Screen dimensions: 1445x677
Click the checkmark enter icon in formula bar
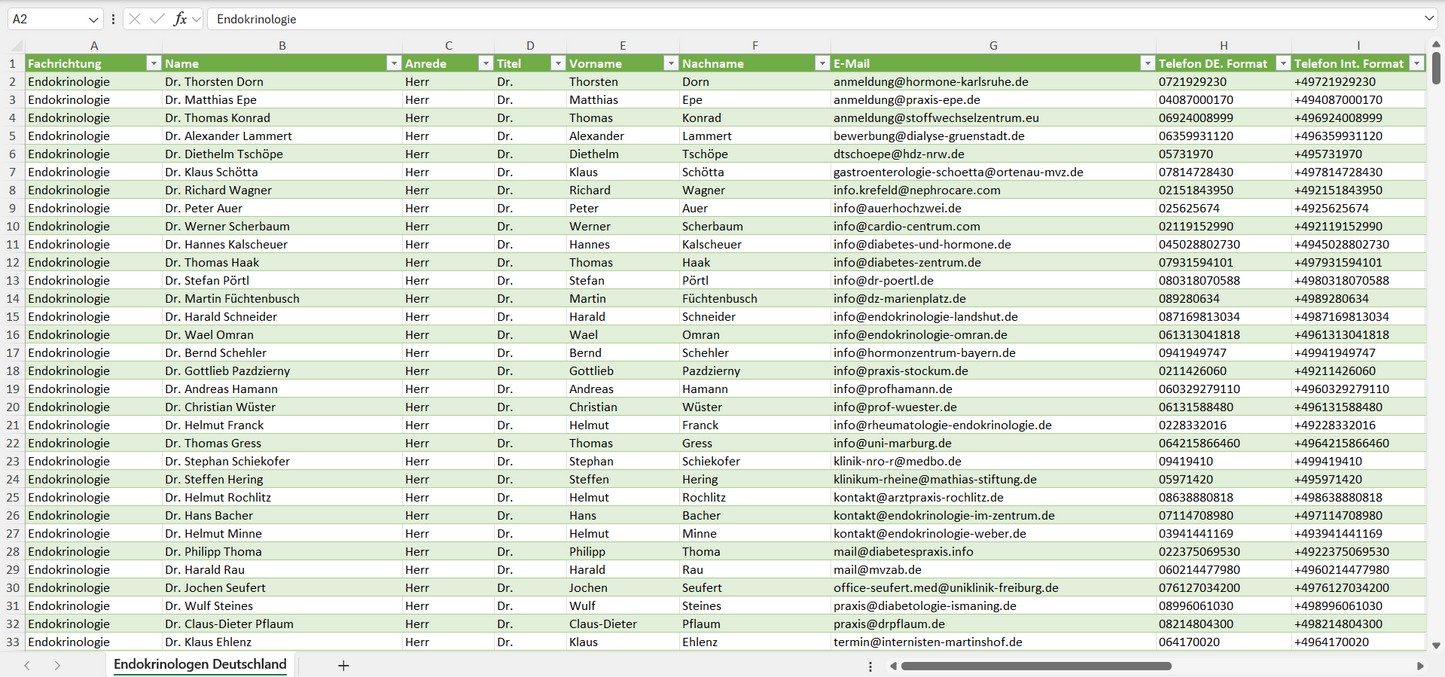coord(157,19)
